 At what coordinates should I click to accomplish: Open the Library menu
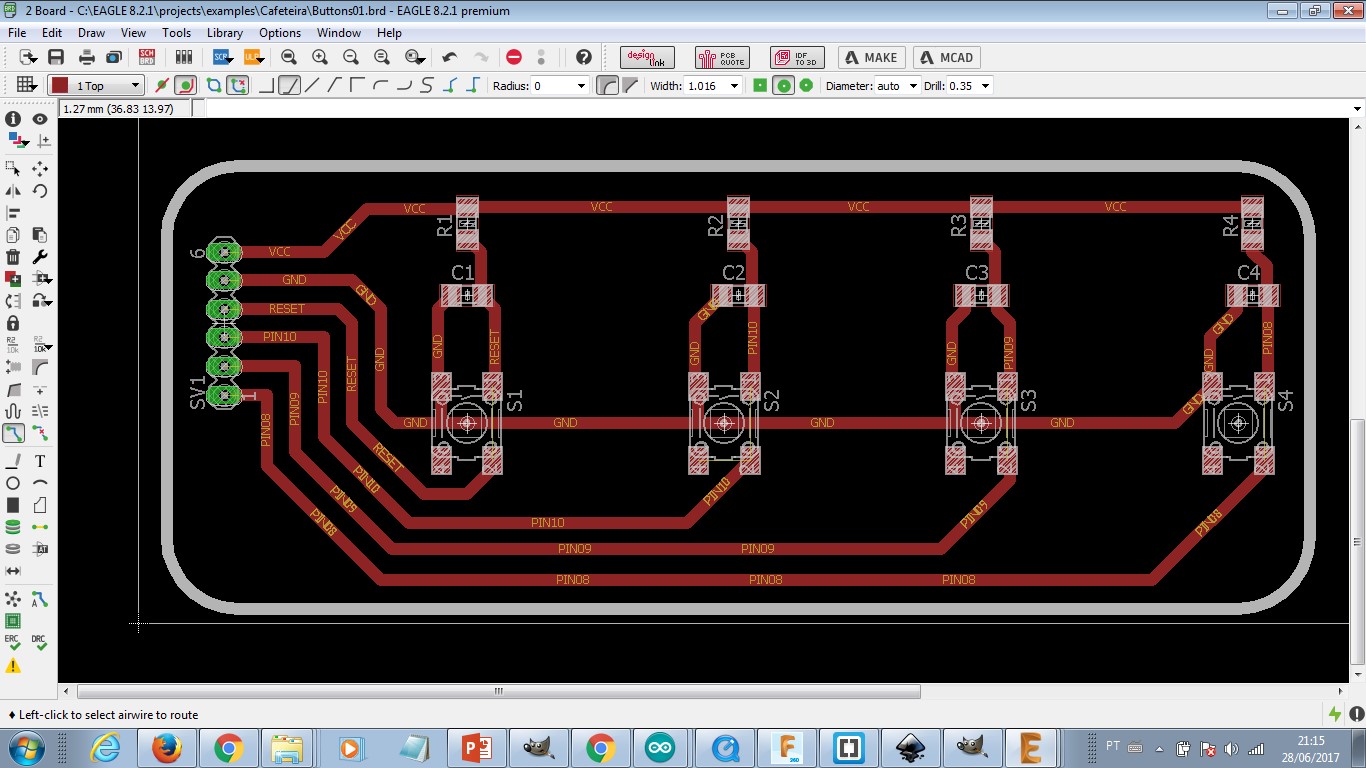pos(225,33)
